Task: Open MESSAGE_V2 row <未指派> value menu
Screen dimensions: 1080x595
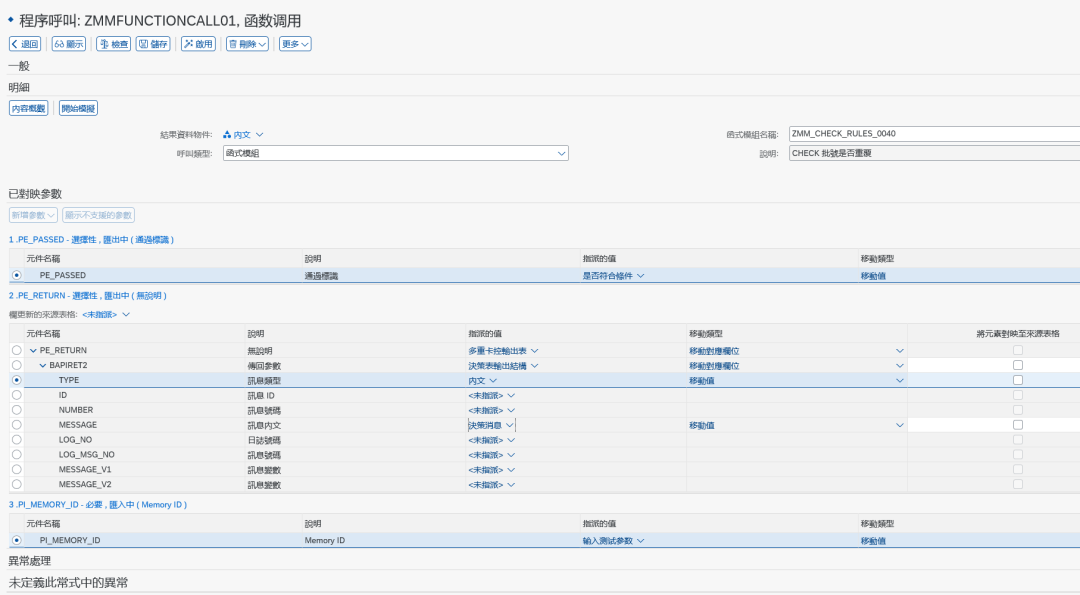Action: pyautogui.click(x=491, y=485)
